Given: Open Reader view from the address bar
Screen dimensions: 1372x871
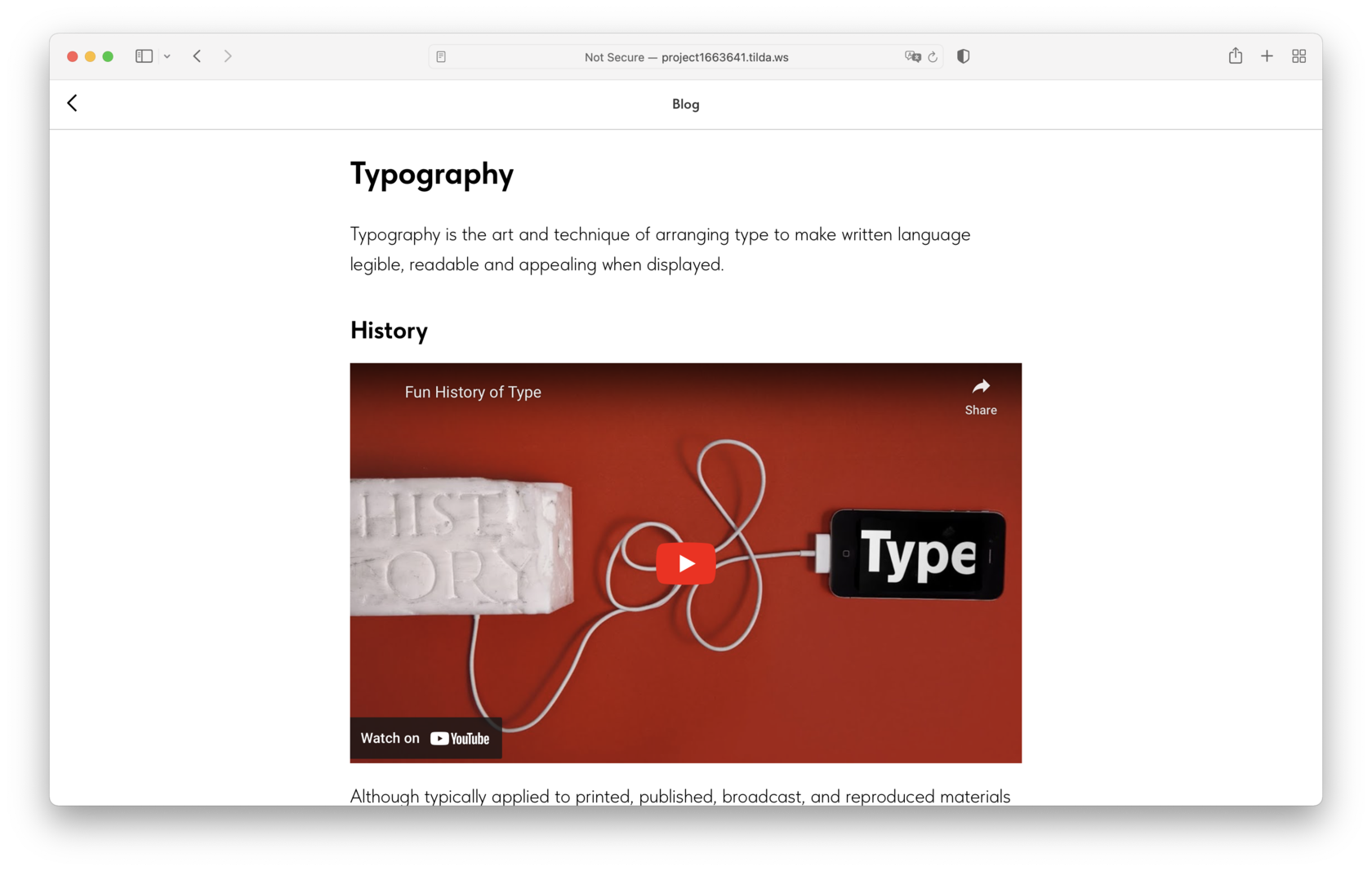Looking at the screenshot, I should coord(440,56).
